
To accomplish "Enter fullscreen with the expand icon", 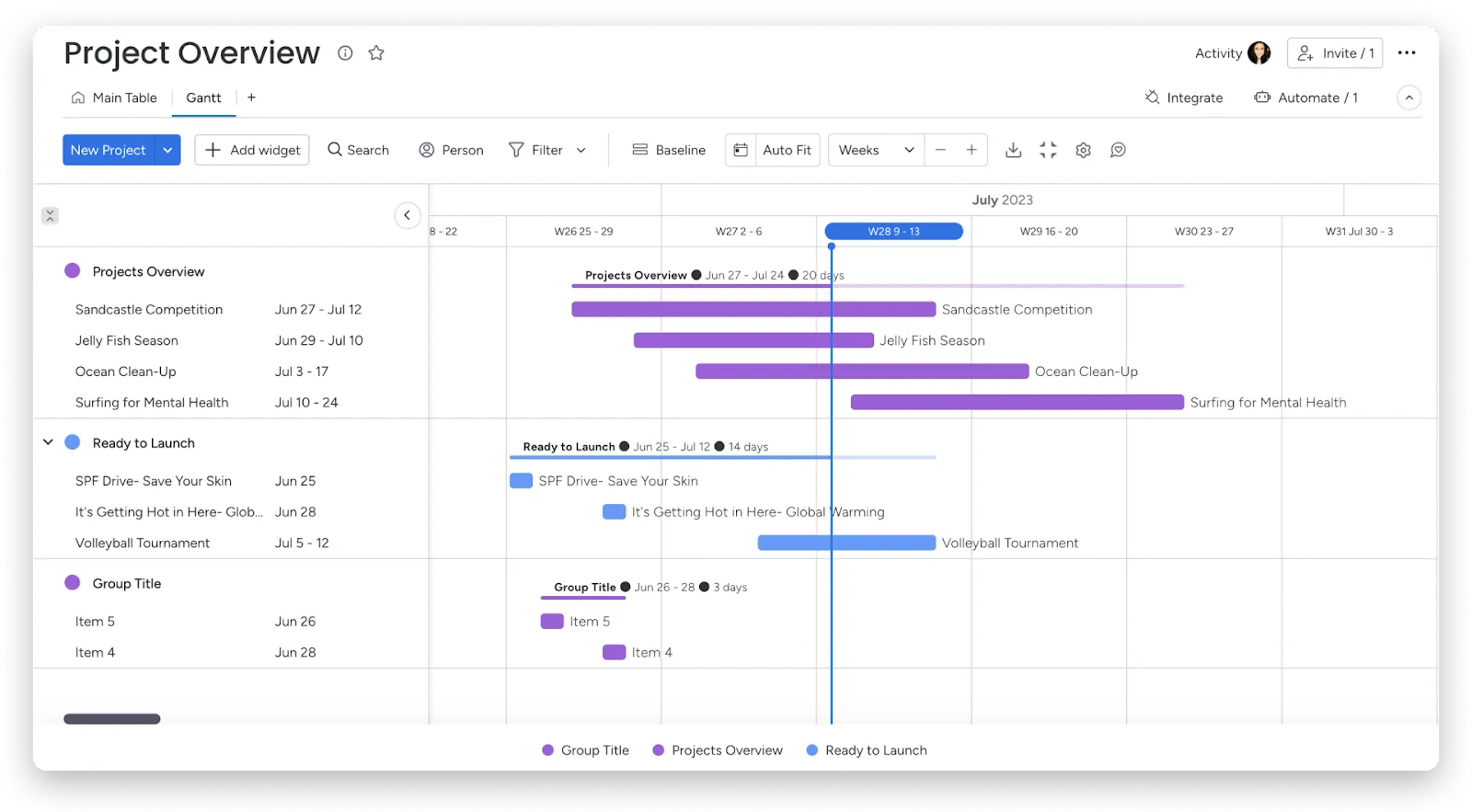I will (1048, 150).
